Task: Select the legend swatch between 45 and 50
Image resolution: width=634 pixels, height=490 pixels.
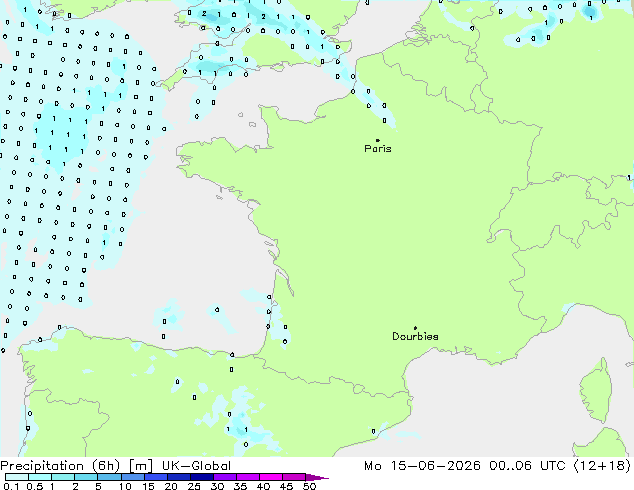Action: (x=294, y=477)
